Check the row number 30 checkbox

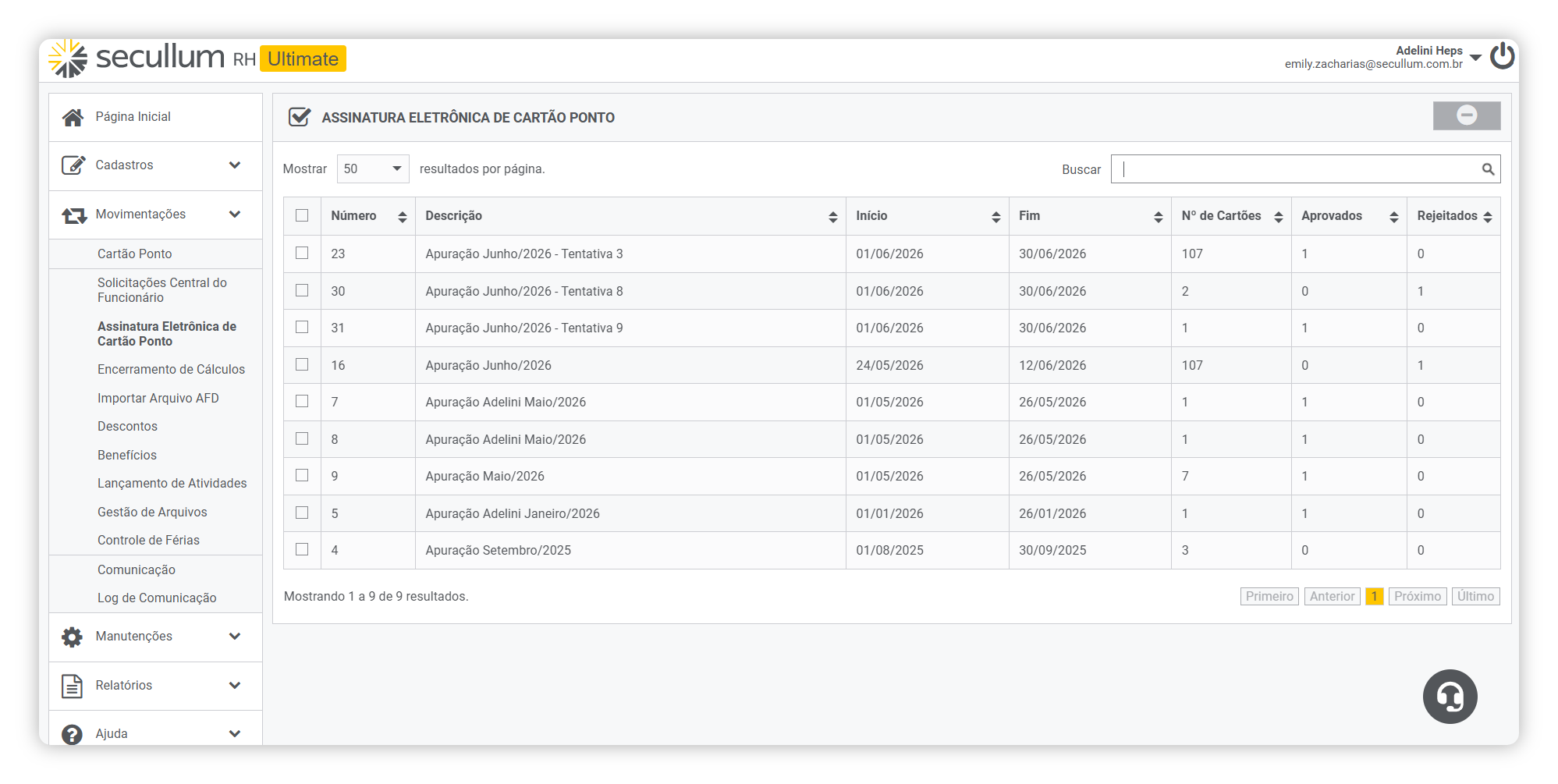(x=302, y=290)
